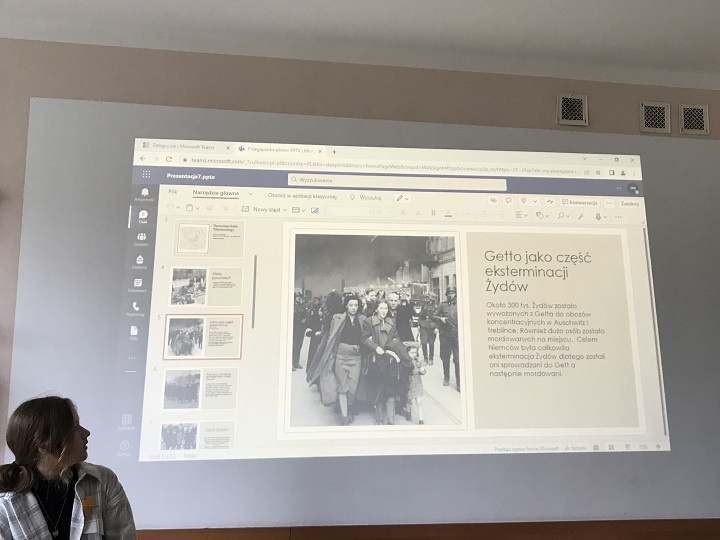This screenshot has height=540, width=720.
Task: Select slide 7 thumbnail
Action: click(197, 435)
